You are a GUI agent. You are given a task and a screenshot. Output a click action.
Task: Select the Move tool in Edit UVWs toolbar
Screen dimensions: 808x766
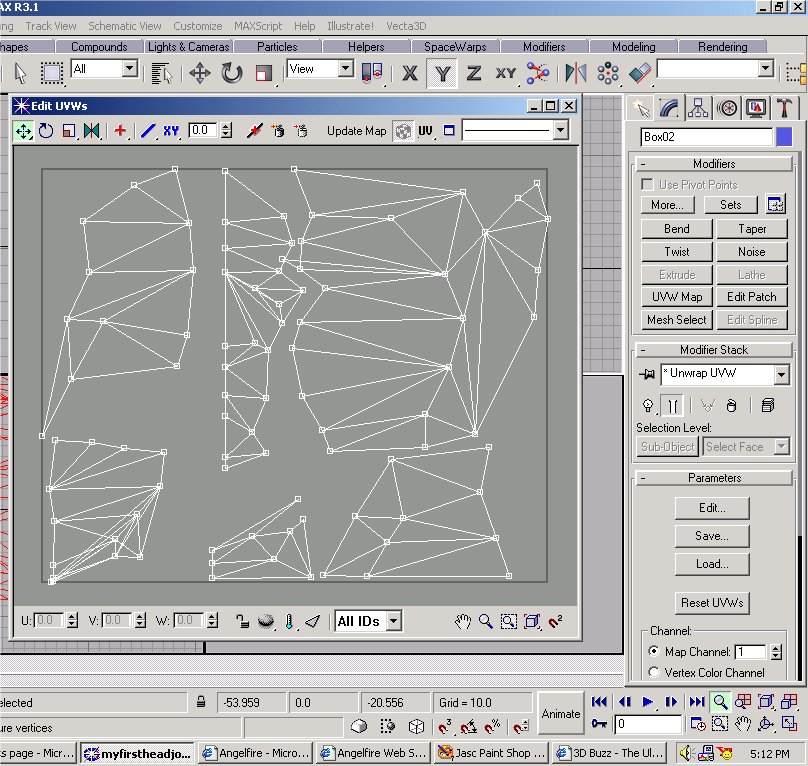point(24,131)
